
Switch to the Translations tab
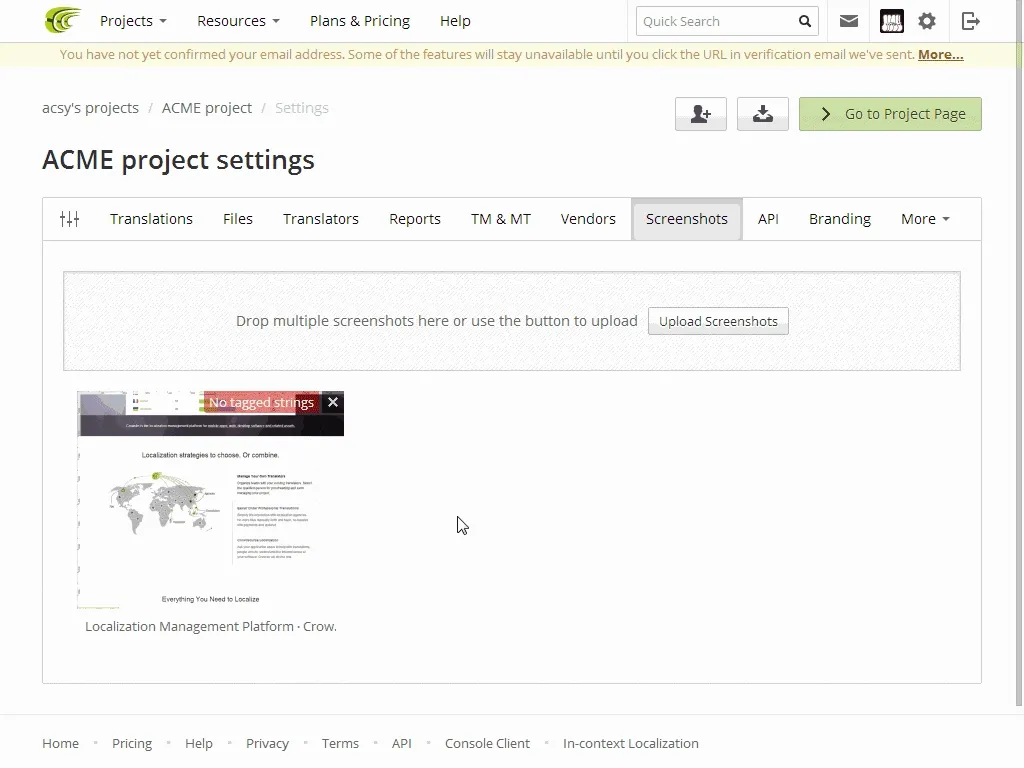click(x=151, y=219)
